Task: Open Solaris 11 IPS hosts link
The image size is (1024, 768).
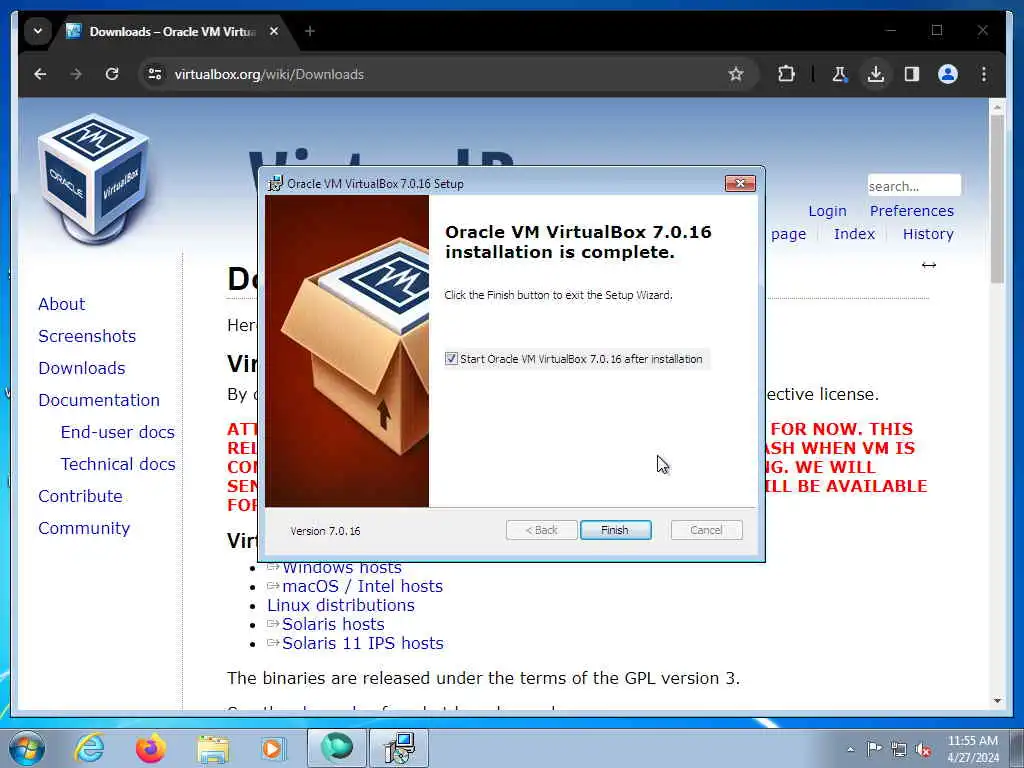Action: point(362,643)
